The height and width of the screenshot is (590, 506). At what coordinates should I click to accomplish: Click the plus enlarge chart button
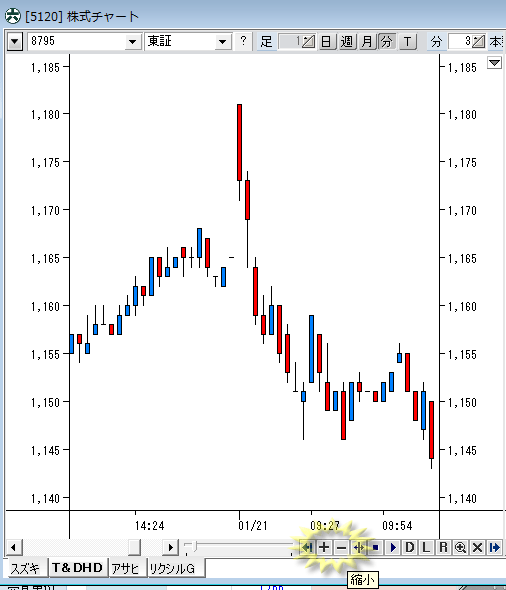[324, 547]
